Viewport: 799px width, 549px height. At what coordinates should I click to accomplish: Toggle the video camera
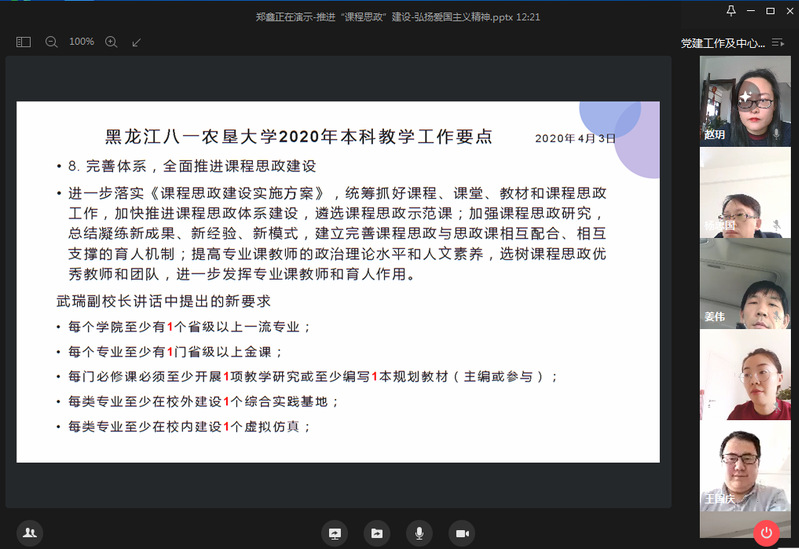tap(461, 533)
